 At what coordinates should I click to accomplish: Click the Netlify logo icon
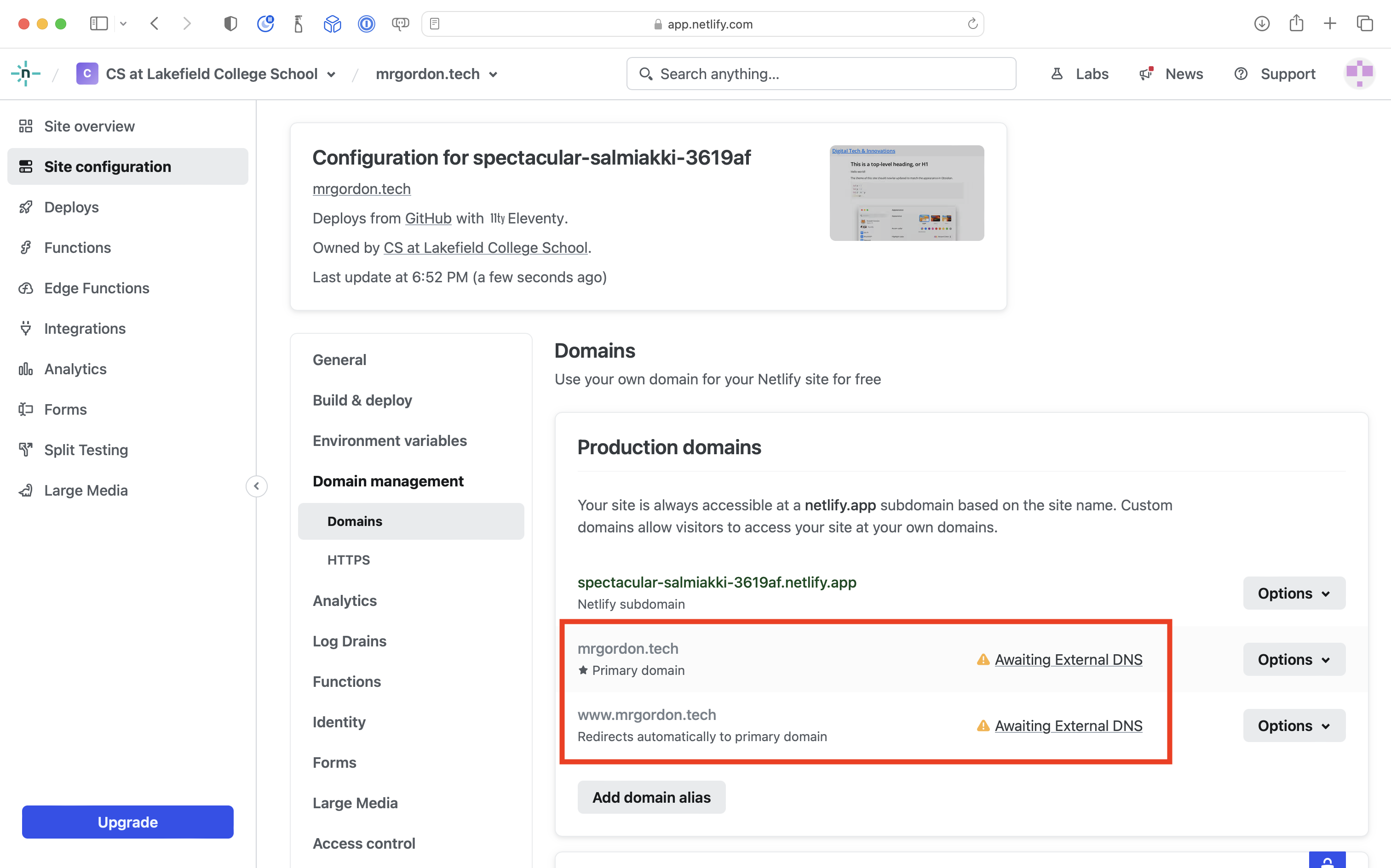tap(25, 74)
